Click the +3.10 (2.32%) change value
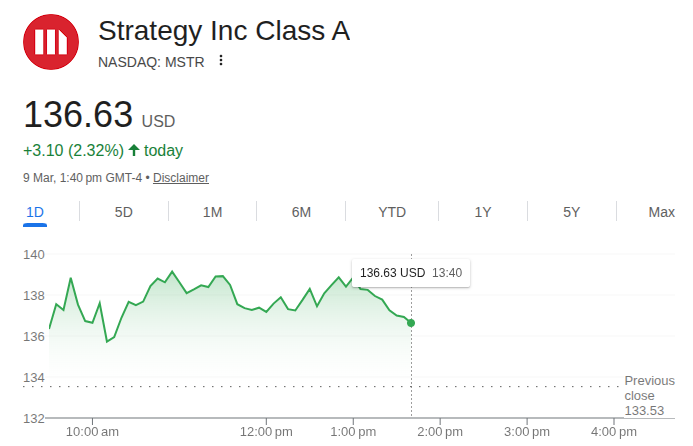The image size is (693, 446). [x=73, y=150]
